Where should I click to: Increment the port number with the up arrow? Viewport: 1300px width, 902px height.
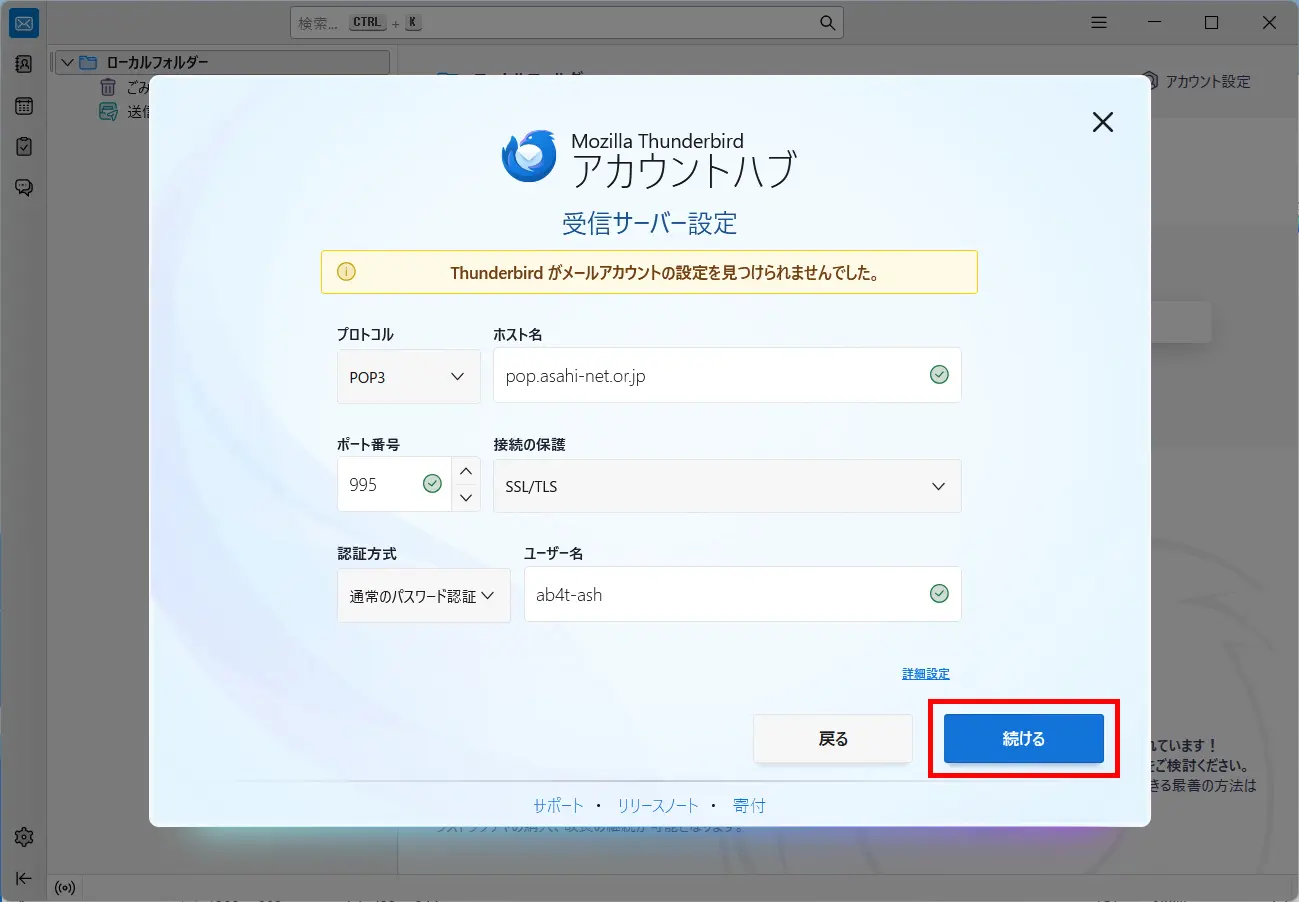[465, 471]
